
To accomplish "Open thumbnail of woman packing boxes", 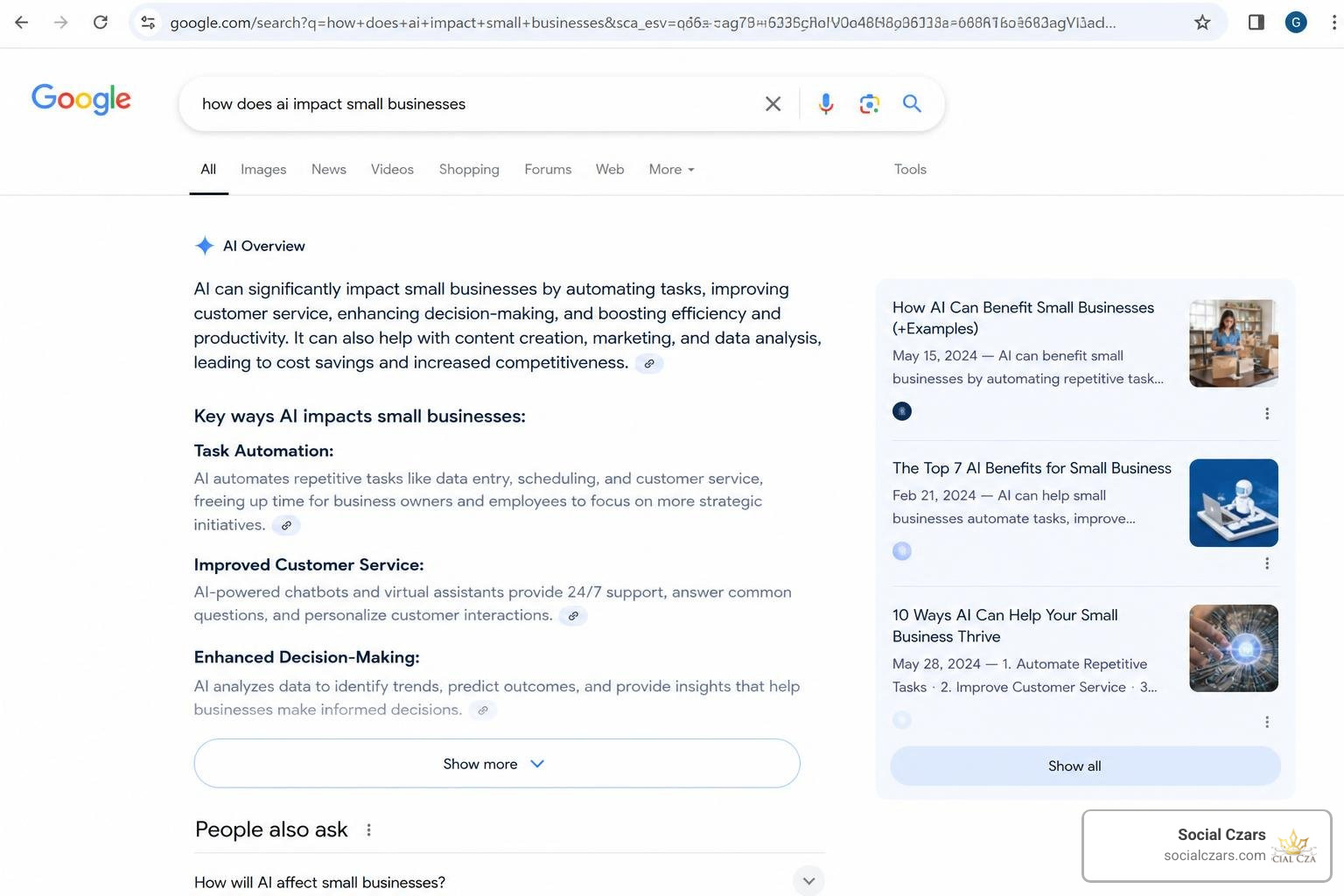I will (1234, 343).
